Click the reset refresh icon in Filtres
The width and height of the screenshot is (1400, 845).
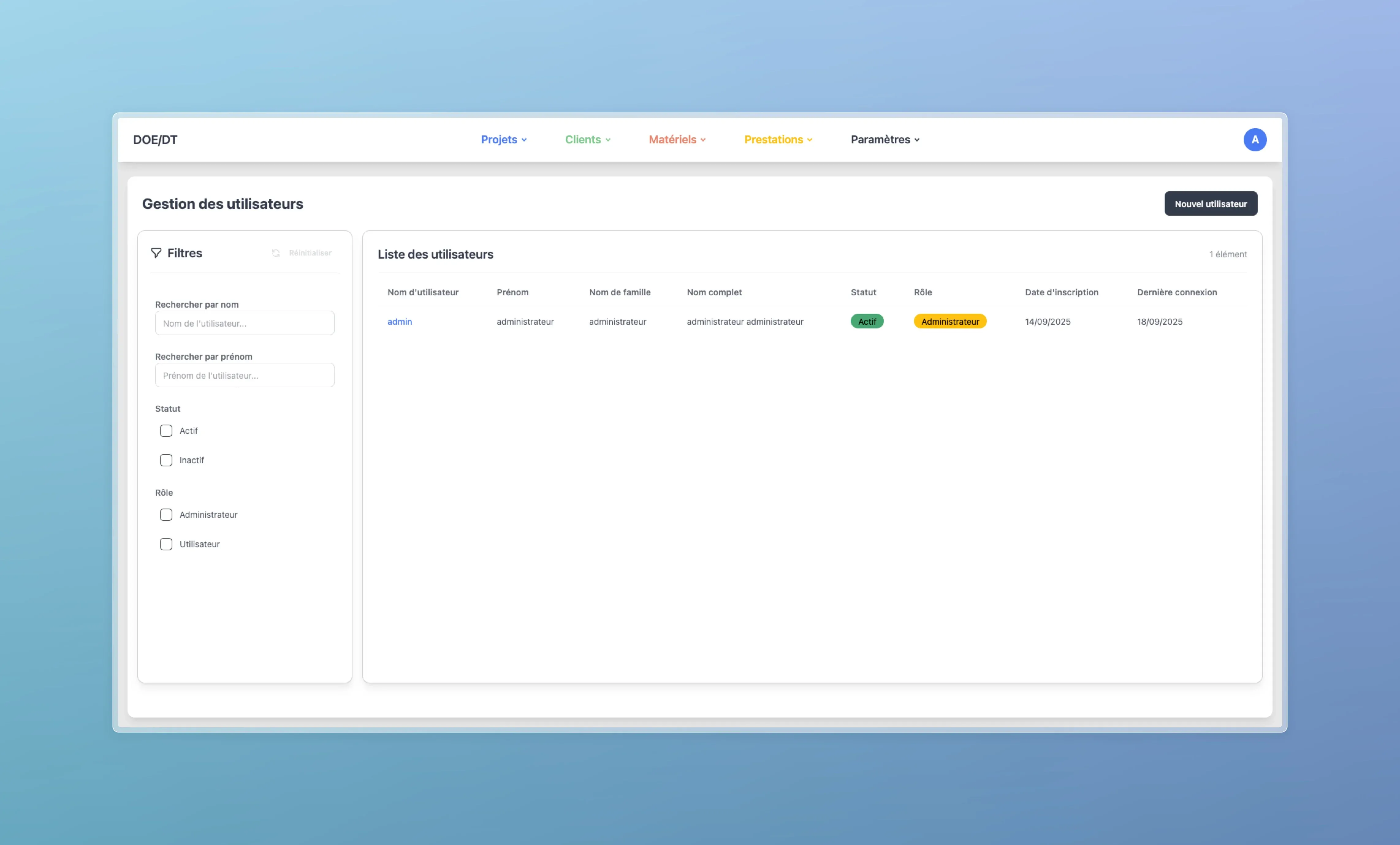coord(276,253)
